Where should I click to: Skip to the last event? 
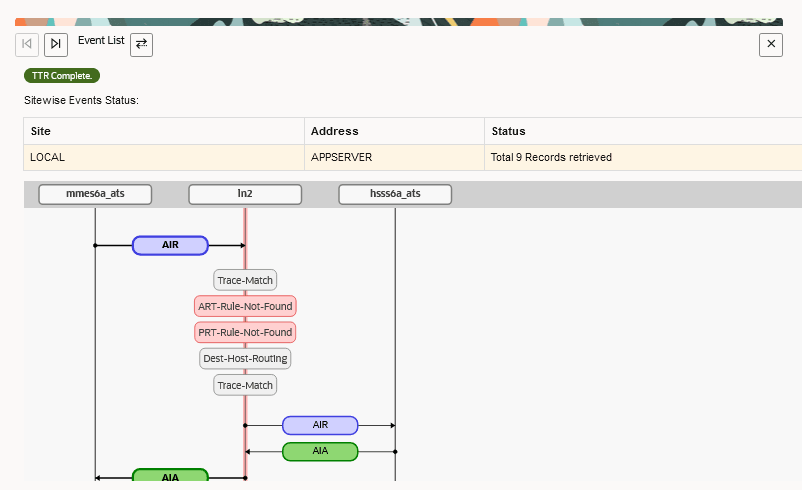[56, 44]
